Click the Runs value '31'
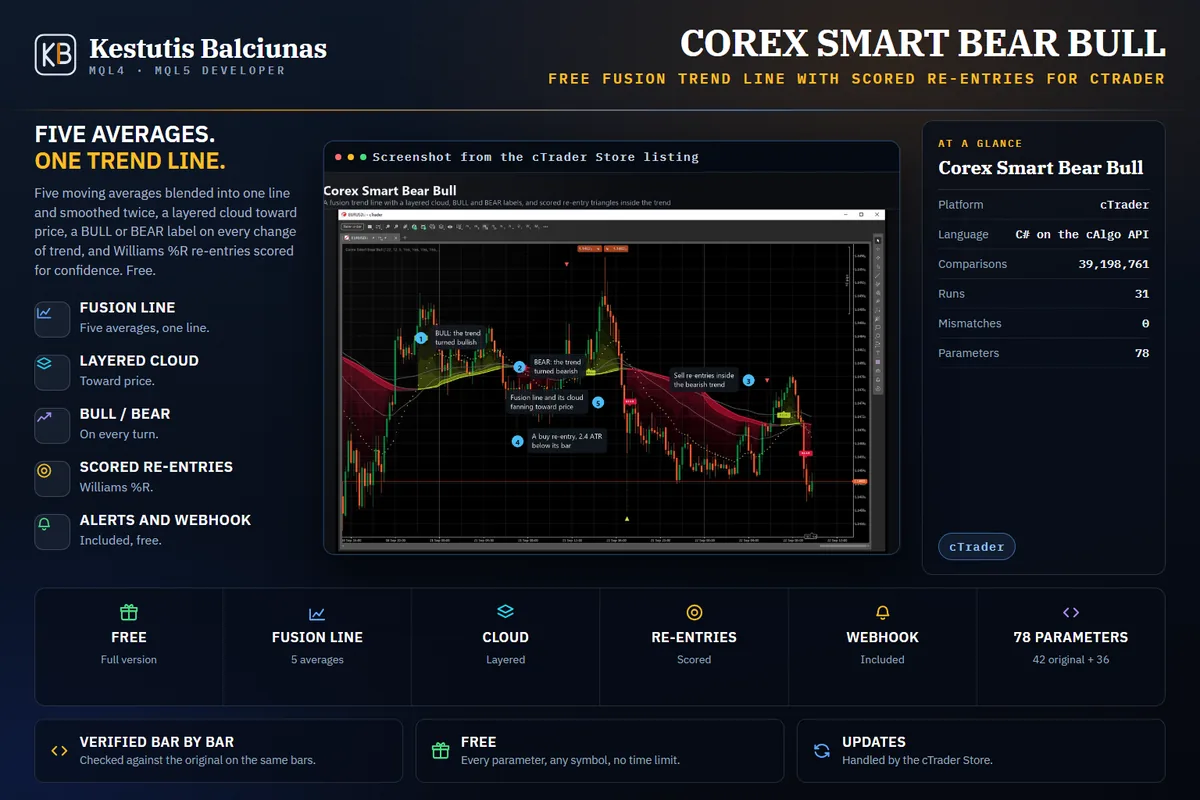The width and height of the screenshot is (1200, 800). pyautogui.click(x=1142, y=294)
